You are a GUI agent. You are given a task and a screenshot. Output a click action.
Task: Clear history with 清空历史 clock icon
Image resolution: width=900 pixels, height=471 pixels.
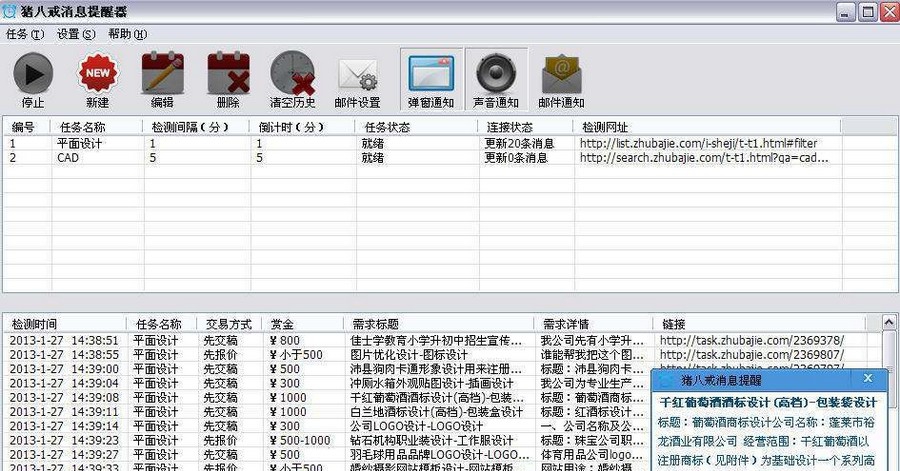[x=293, y=73]
